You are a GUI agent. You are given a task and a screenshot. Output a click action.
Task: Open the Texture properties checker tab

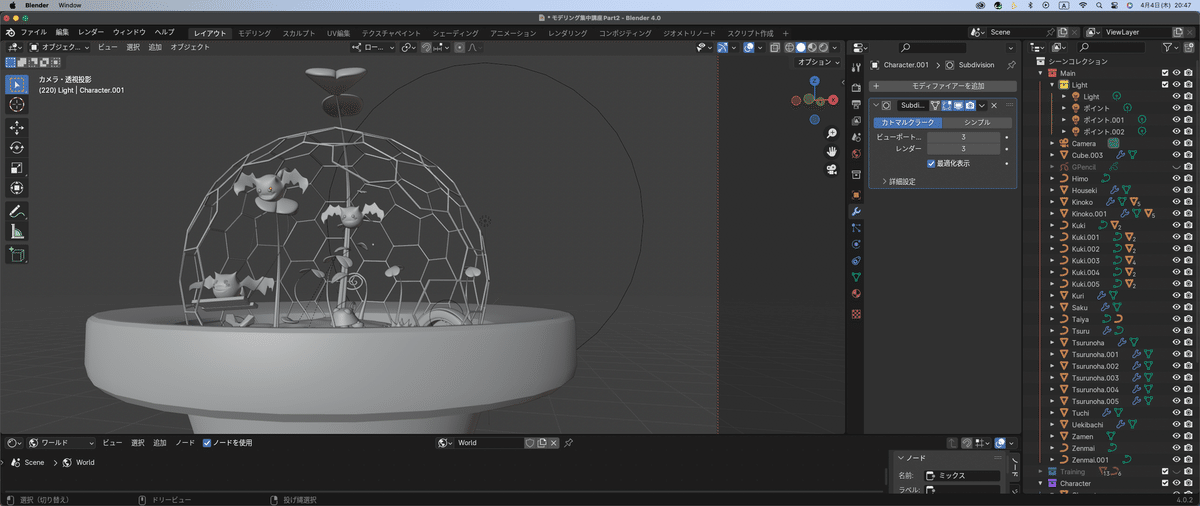point(856,313)
